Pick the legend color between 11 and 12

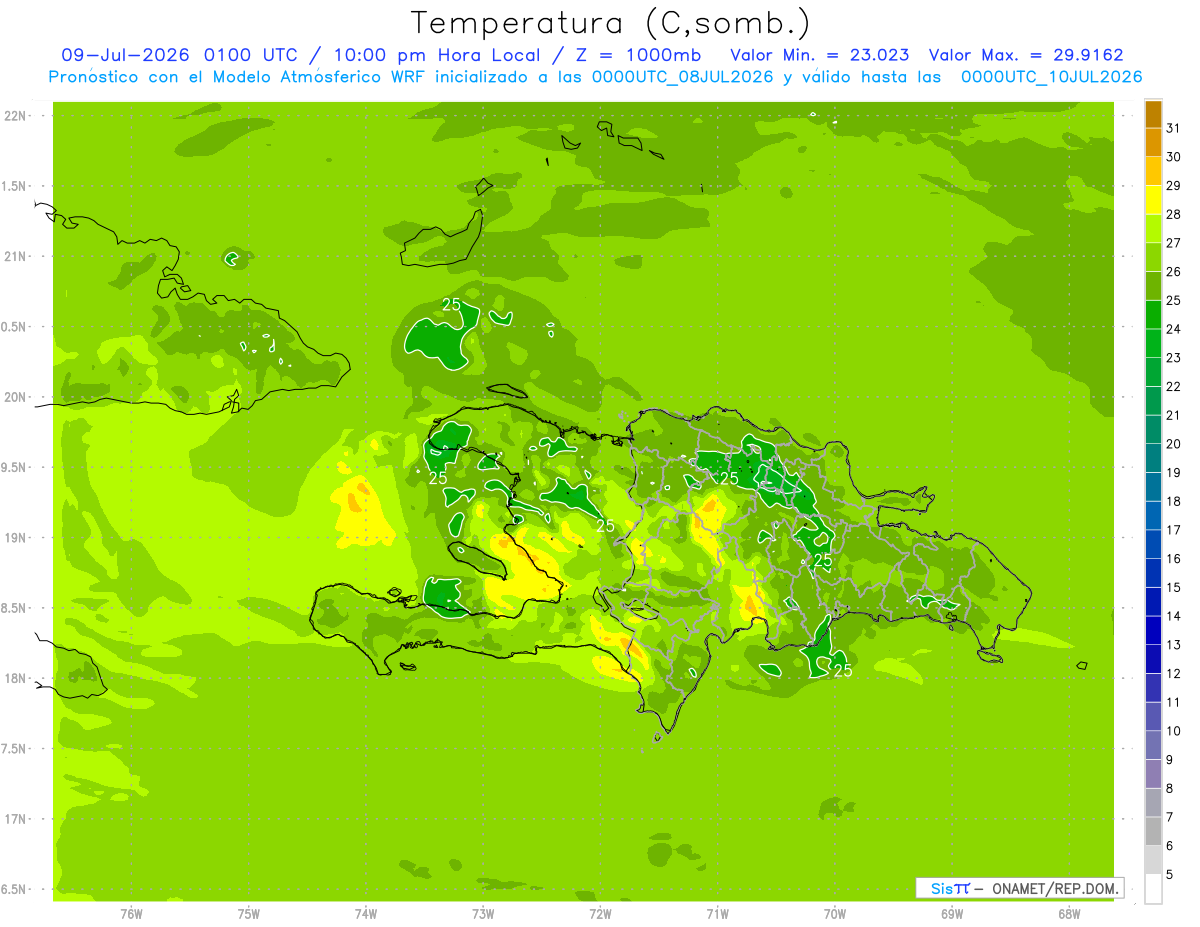coord(1153,688)
